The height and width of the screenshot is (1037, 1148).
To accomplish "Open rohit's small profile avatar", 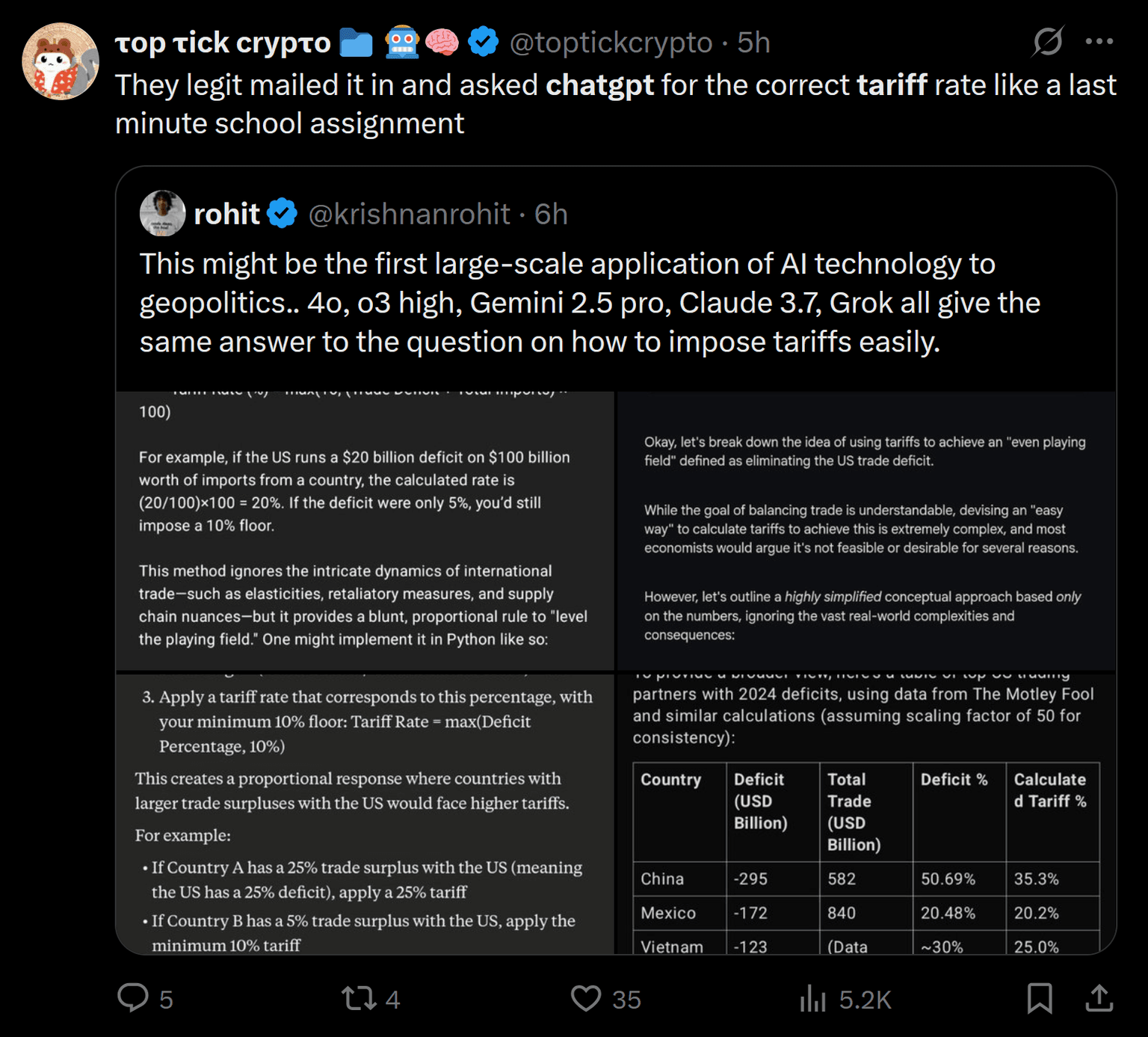I will [162, 214].
